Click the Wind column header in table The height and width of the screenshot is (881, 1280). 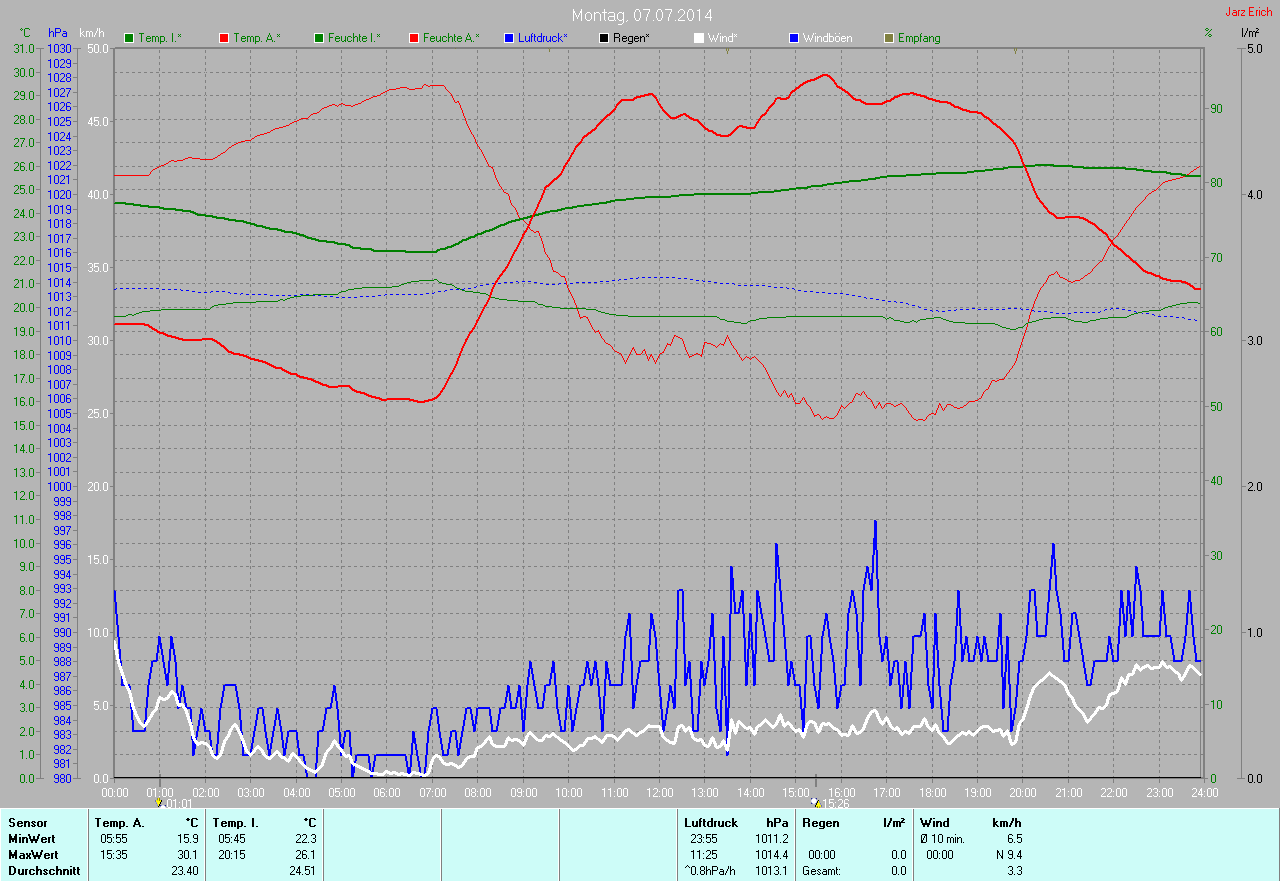coord(935,822)
